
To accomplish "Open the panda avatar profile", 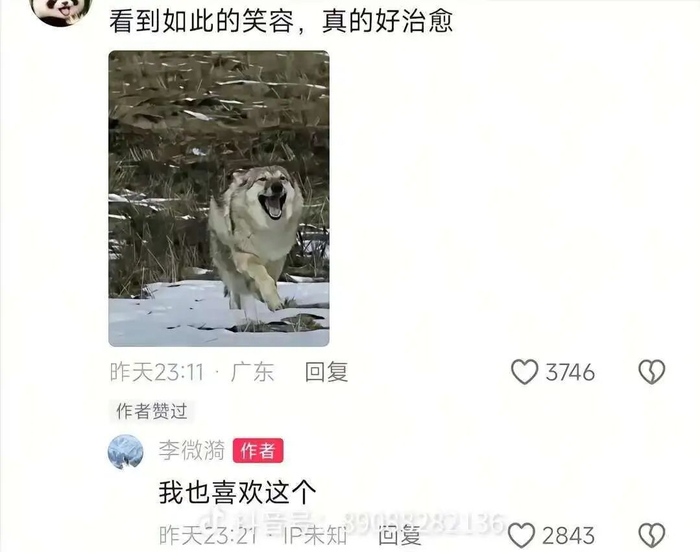I will [x=62, y=12].
